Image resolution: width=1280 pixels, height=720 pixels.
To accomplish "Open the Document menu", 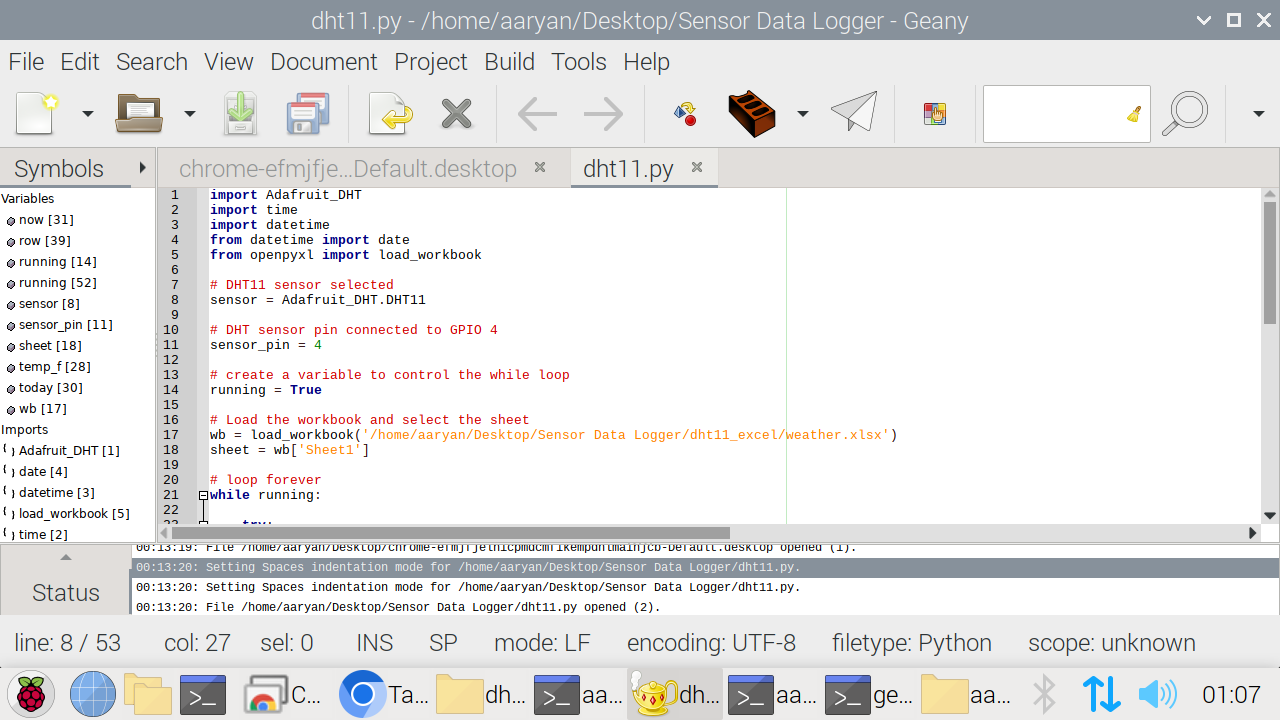I will [x=324, y=62].
